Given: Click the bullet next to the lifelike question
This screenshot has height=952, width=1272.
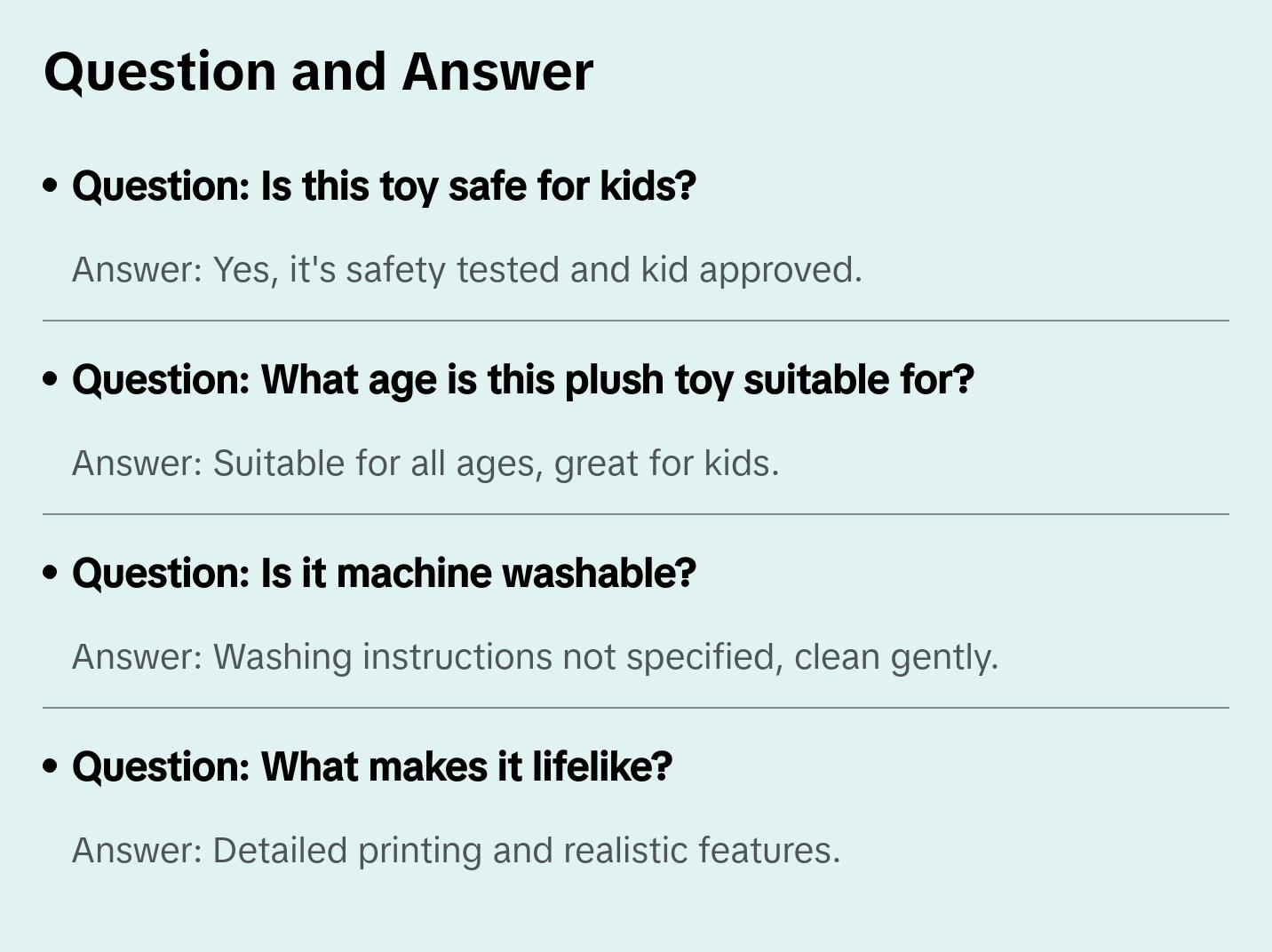Looking at the screenshot, I should tap(51, 766).
